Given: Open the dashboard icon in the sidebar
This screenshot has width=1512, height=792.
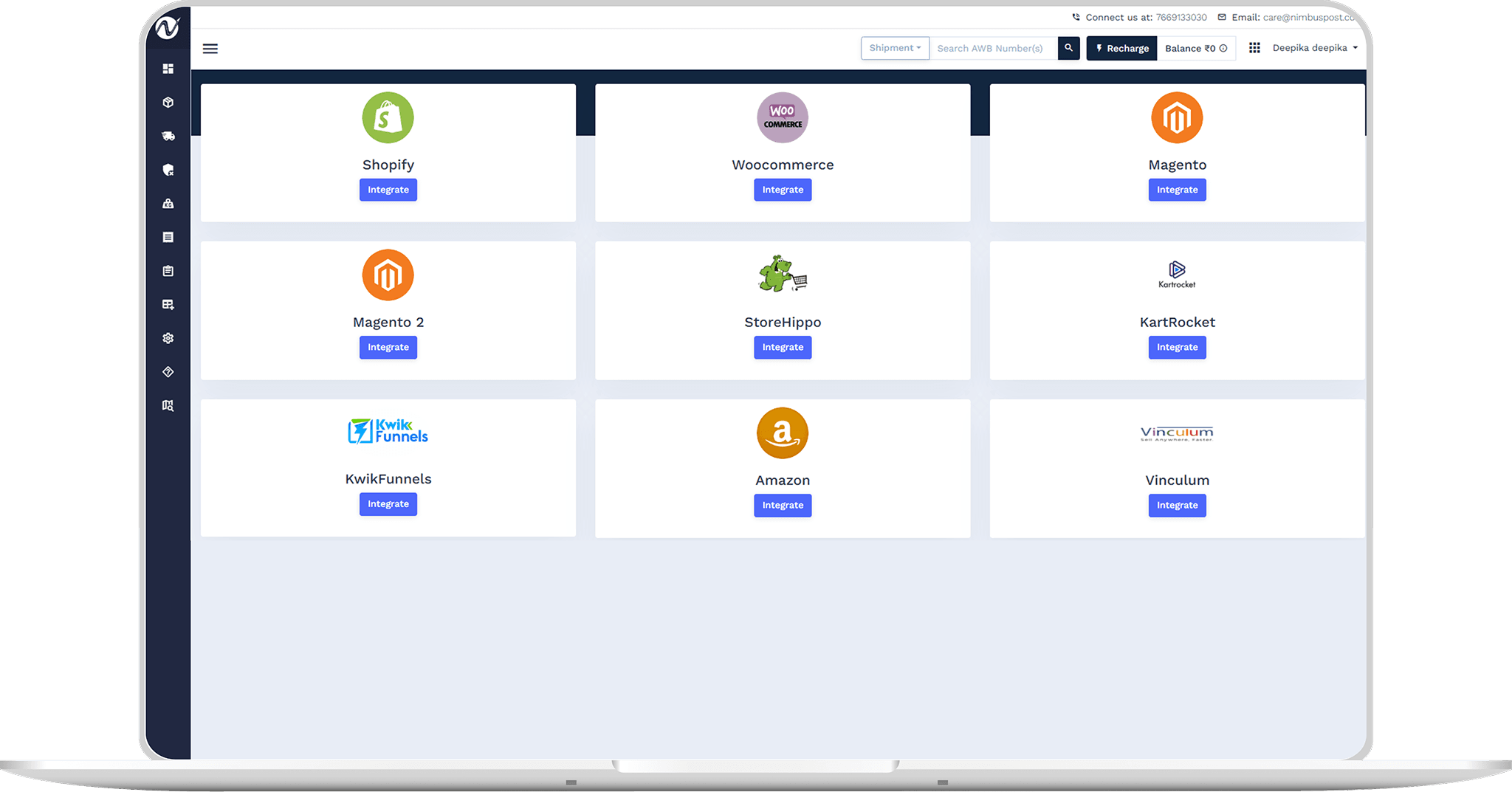Looking at the screenshot, I should click(168, 69).
